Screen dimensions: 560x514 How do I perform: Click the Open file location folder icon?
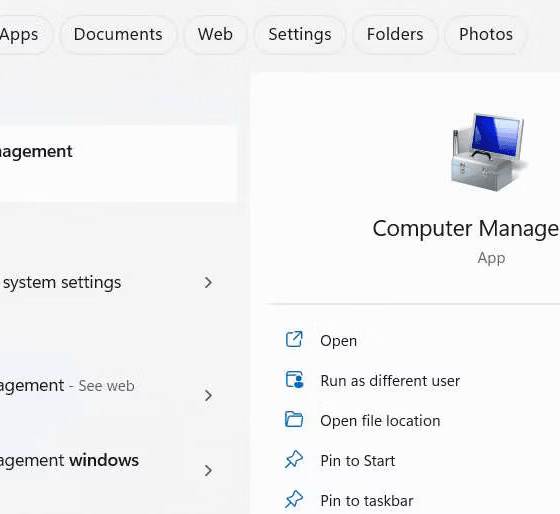click(x=294, y=419)
